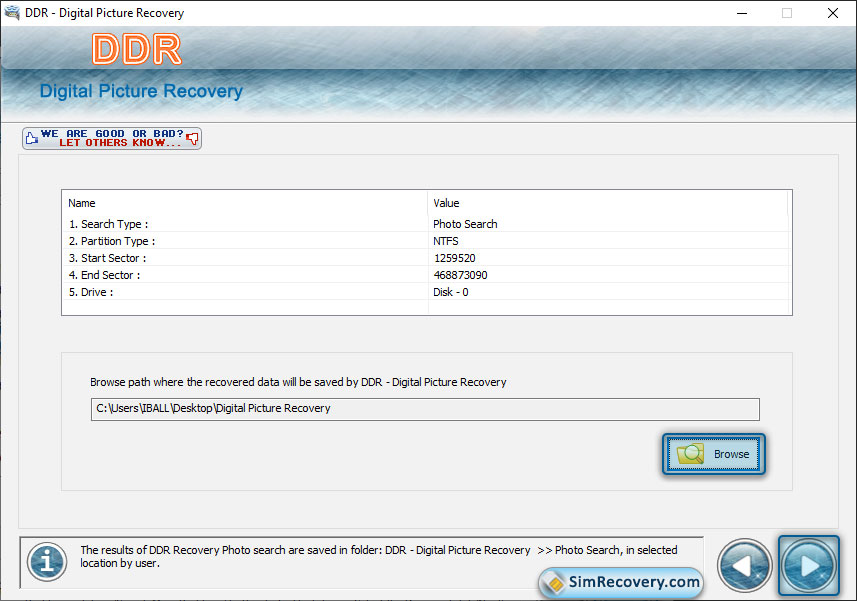The image size is (857, 601).
Task: Click the Name column header
Action: 244,203
